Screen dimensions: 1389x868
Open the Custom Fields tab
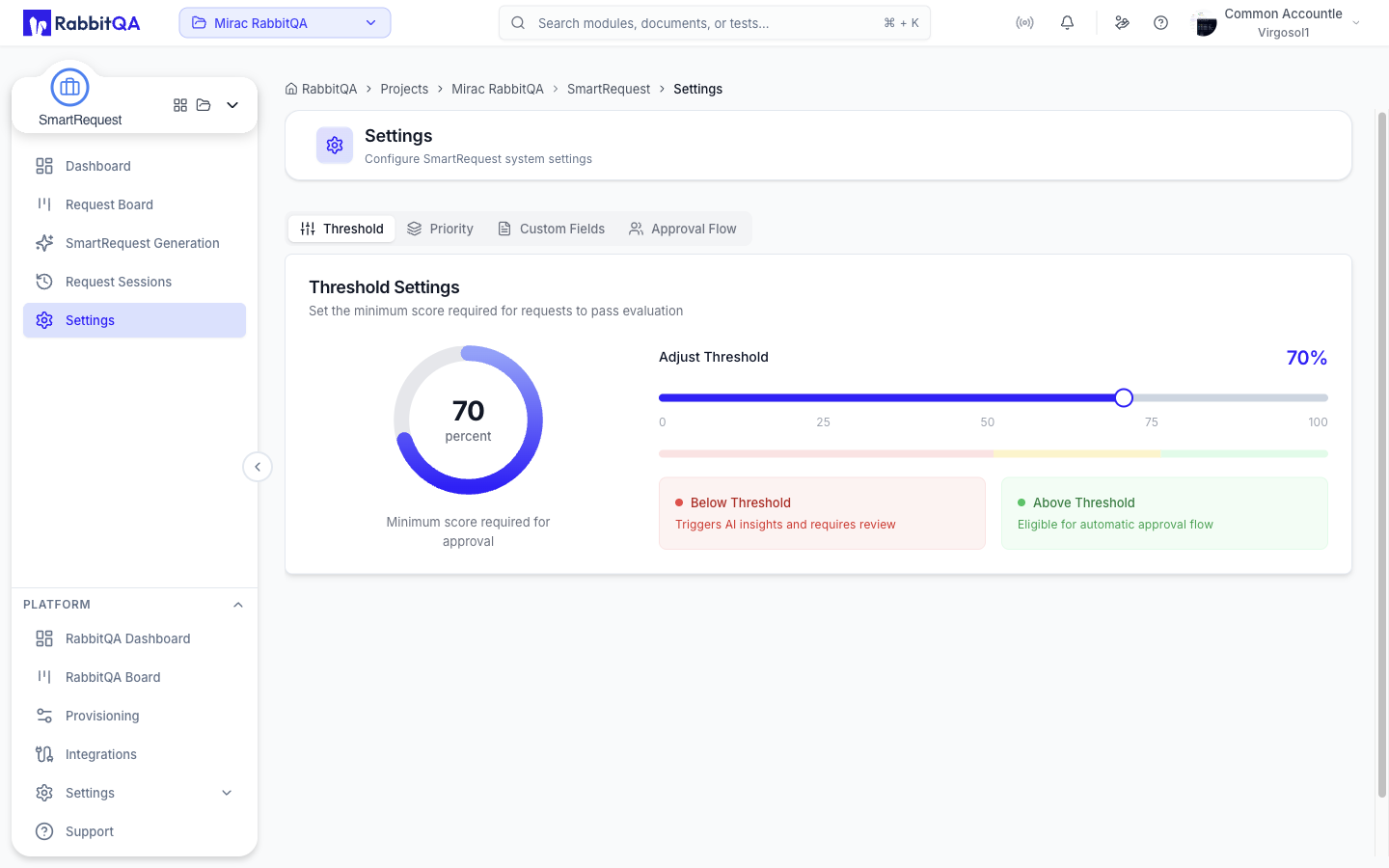pos(551,229)
